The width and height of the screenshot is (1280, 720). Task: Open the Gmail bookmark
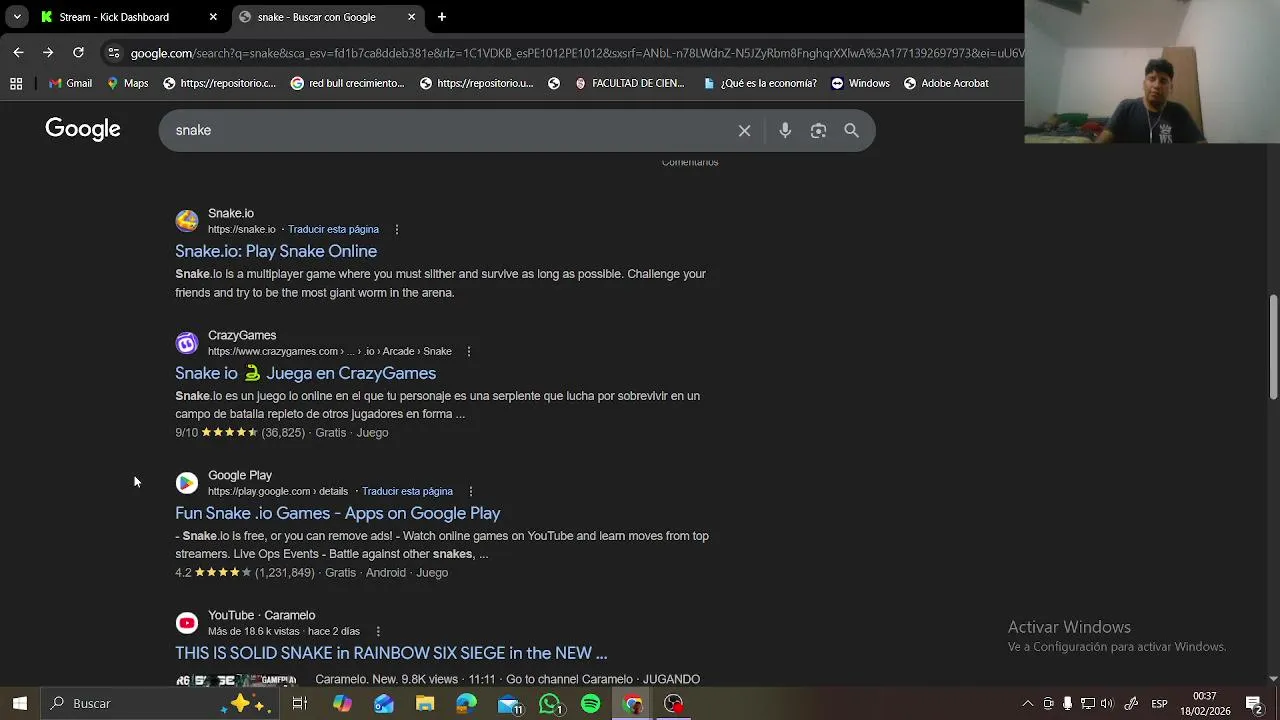(x=70, y=83)
